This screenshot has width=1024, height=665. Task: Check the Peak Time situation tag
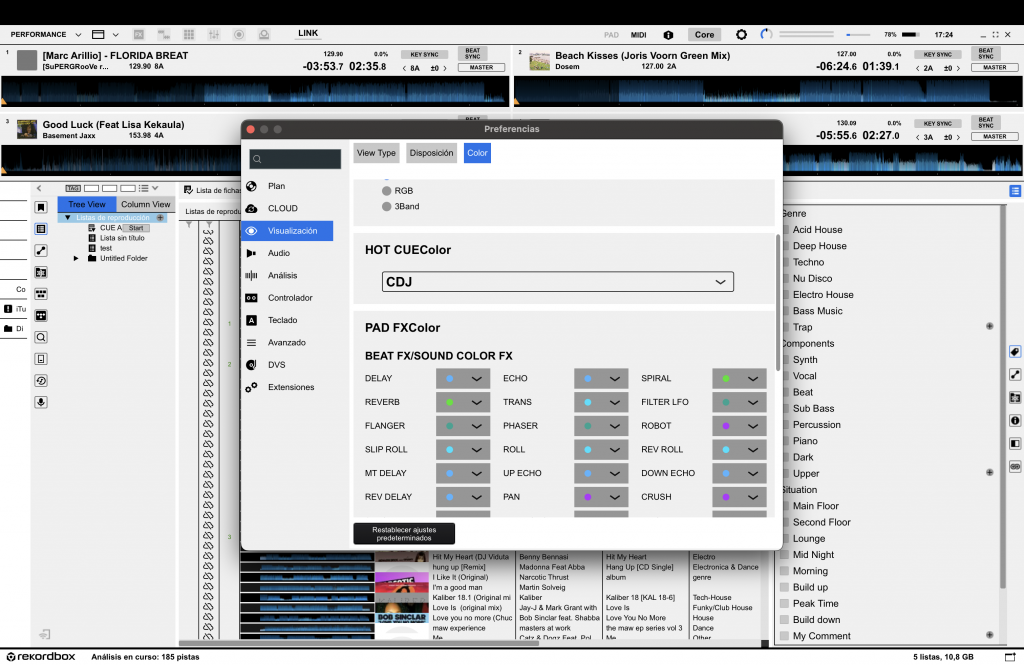pyautogui.click(x=786, y=604)
